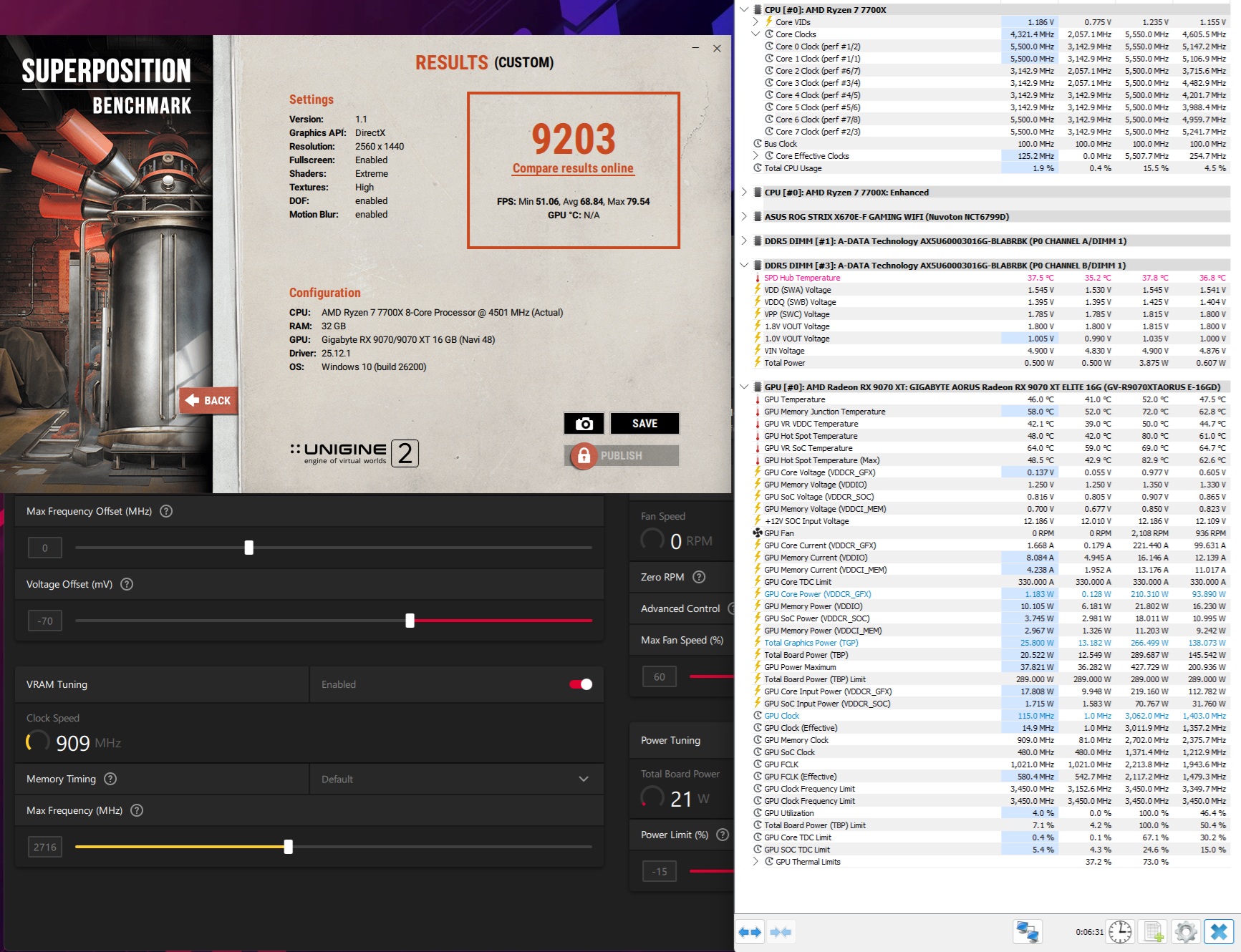1241x952 pixels.
Task: Show the Zero RPM help tooltip icon
Action: [699, 577]
